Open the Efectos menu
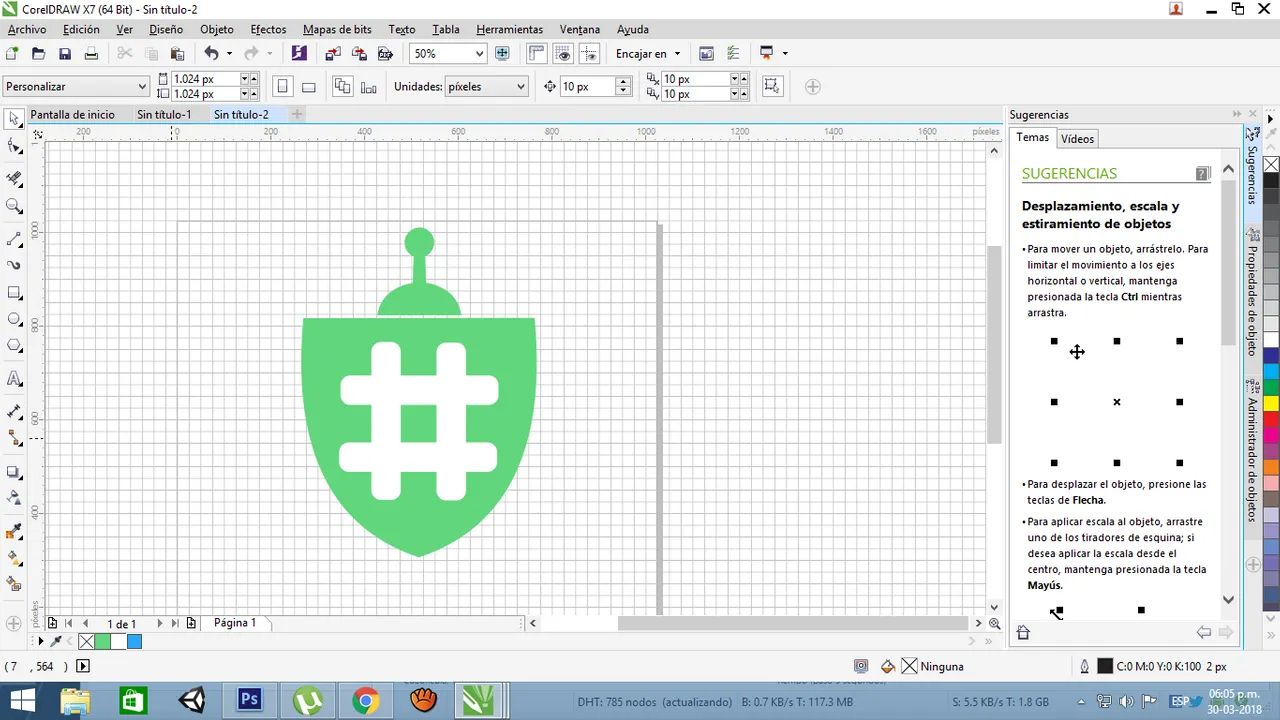The width and height of the screenshot is (1280, 720). [268, 30]
